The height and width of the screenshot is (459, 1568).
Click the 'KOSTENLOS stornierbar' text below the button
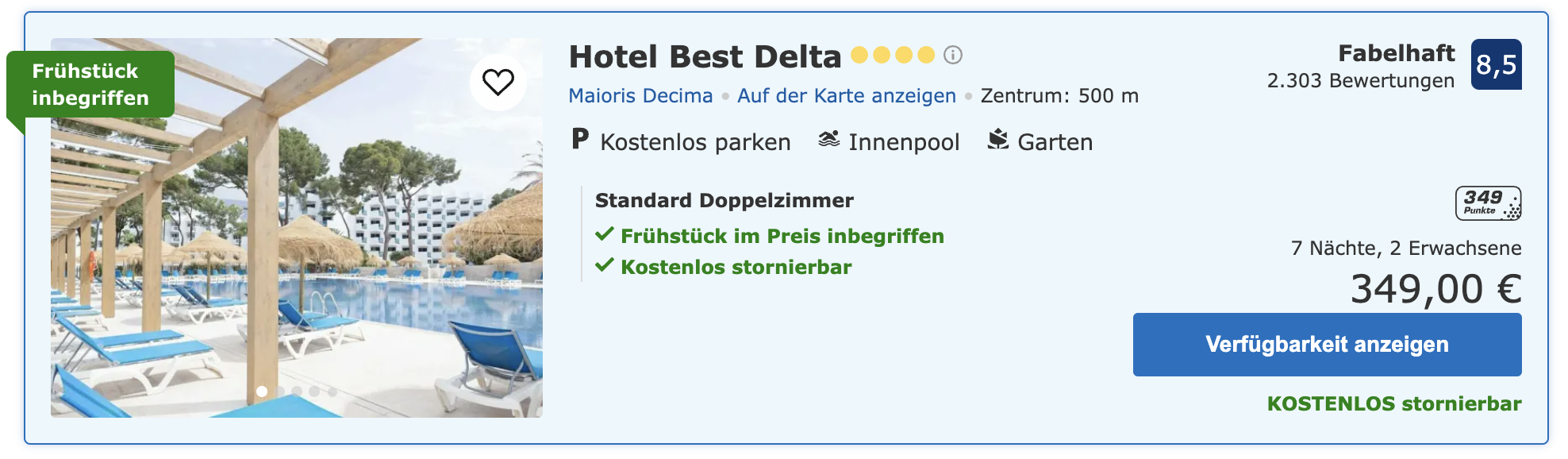1394,403
